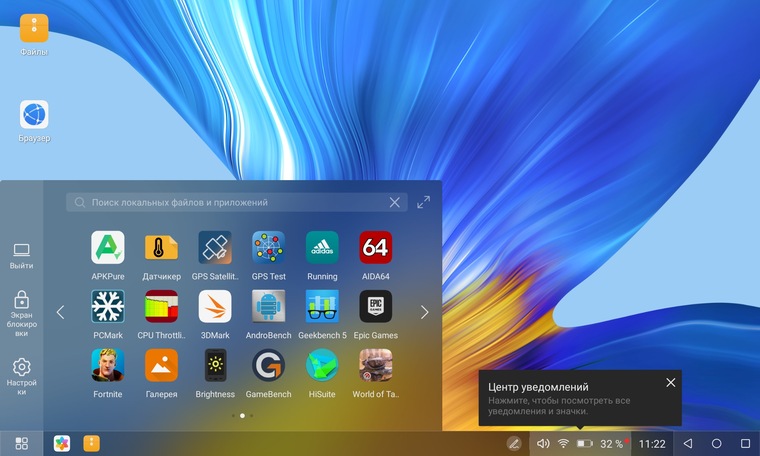Dismiss the Центр уведомлений tooltip
This screenshot has width=760, height=456.
pyautogui.click(x=670, y=382)
